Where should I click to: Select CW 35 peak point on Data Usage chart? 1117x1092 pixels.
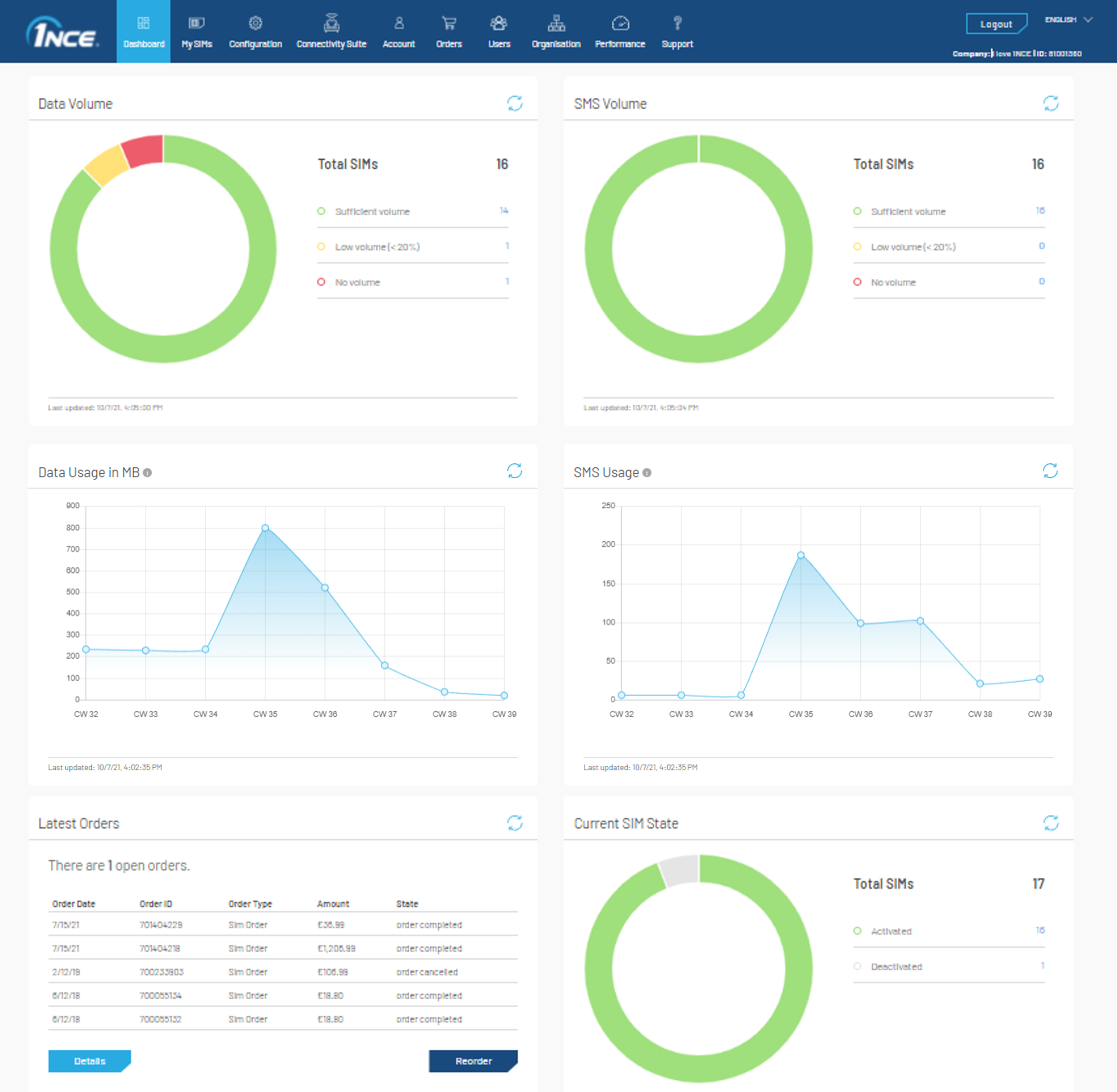(x=265, y=528)
